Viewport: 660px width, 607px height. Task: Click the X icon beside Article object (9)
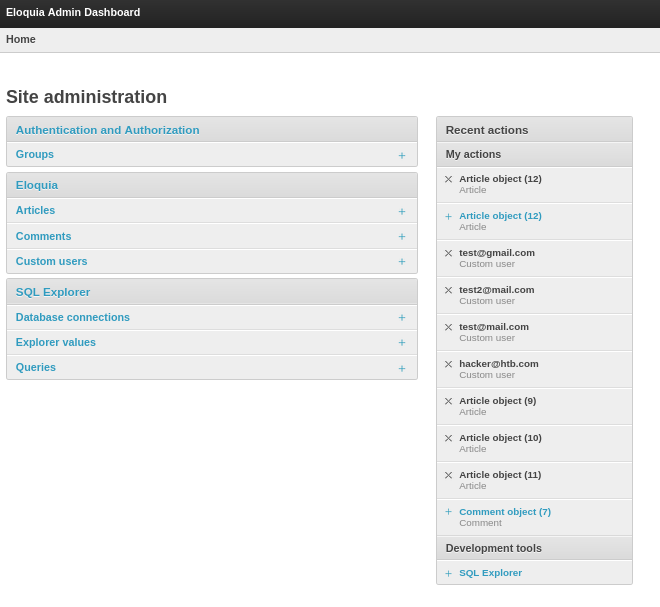(x=448, y=401)
